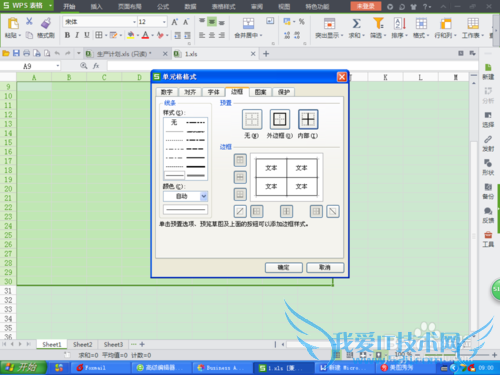Click the Merge and Center icon

click(248, 24)
